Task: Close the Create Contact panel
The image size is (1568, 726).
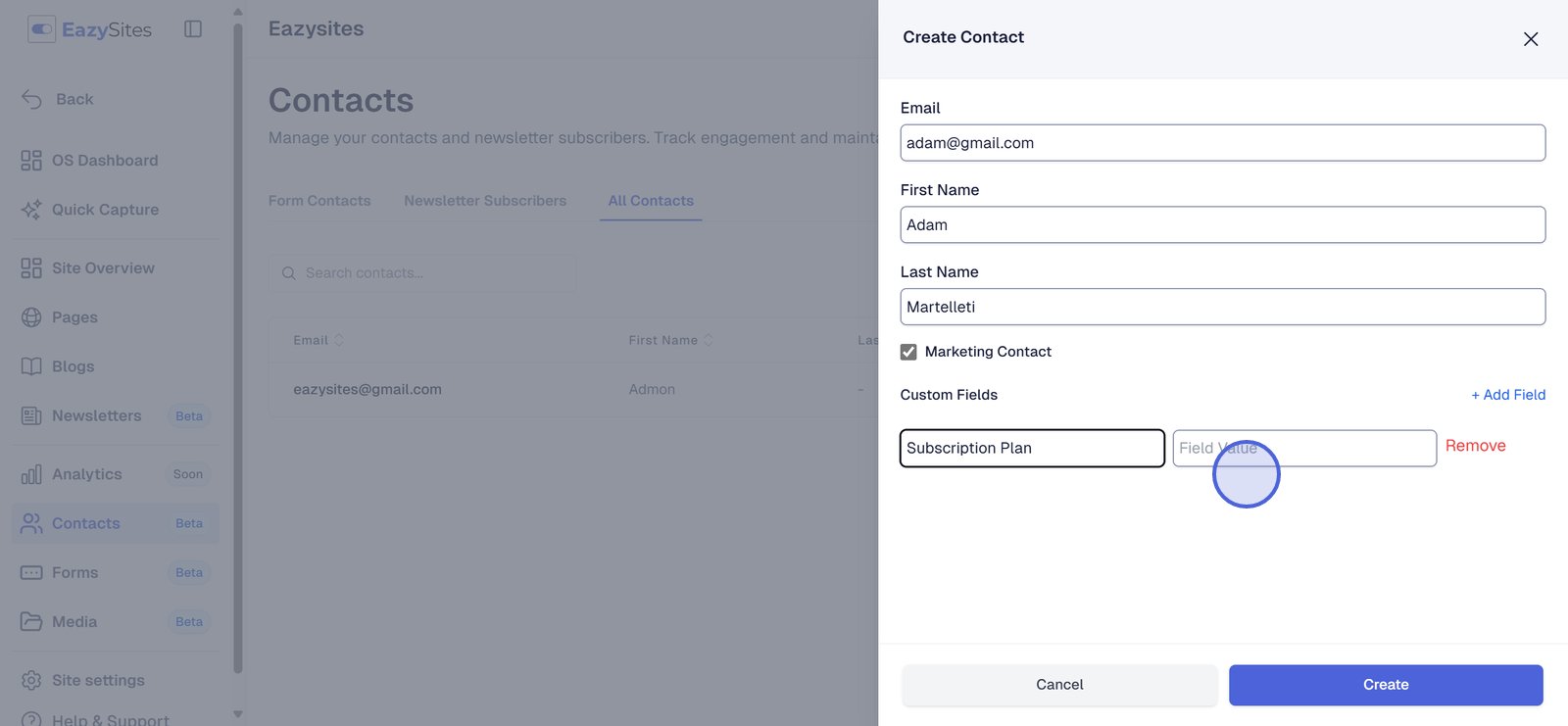Action: pyautogui.click(x=1531, y=39)
